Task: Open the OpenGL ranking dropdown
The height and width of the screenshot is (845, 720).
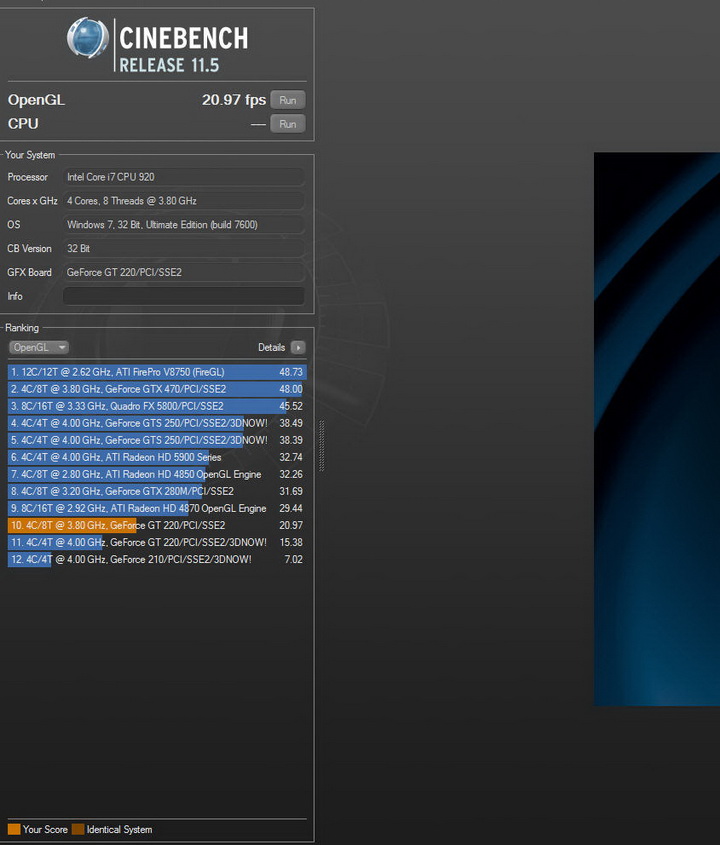Action: (x=39, y=348)
